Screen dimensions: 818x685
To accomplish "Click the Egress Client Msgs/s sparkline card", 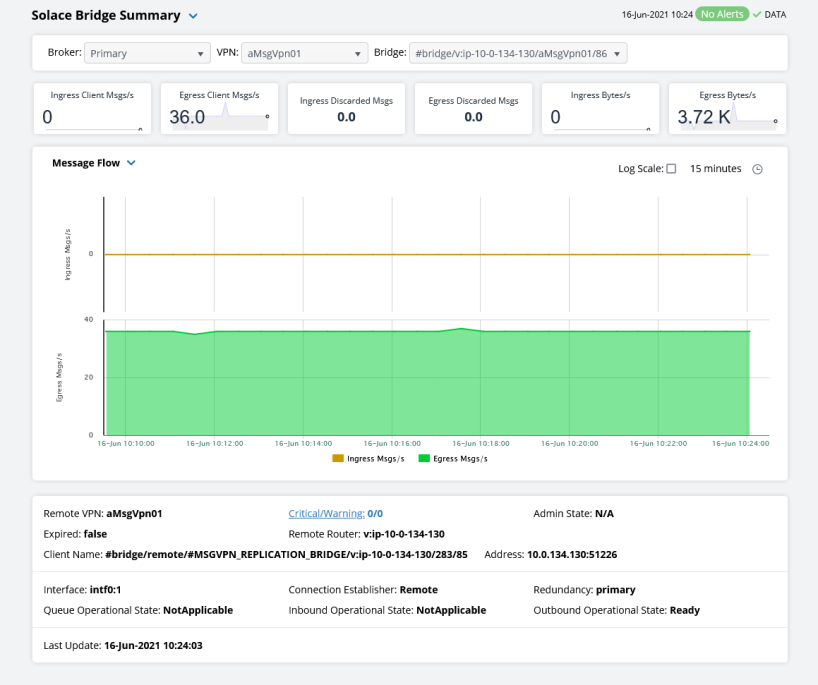I will pos(219,108).
